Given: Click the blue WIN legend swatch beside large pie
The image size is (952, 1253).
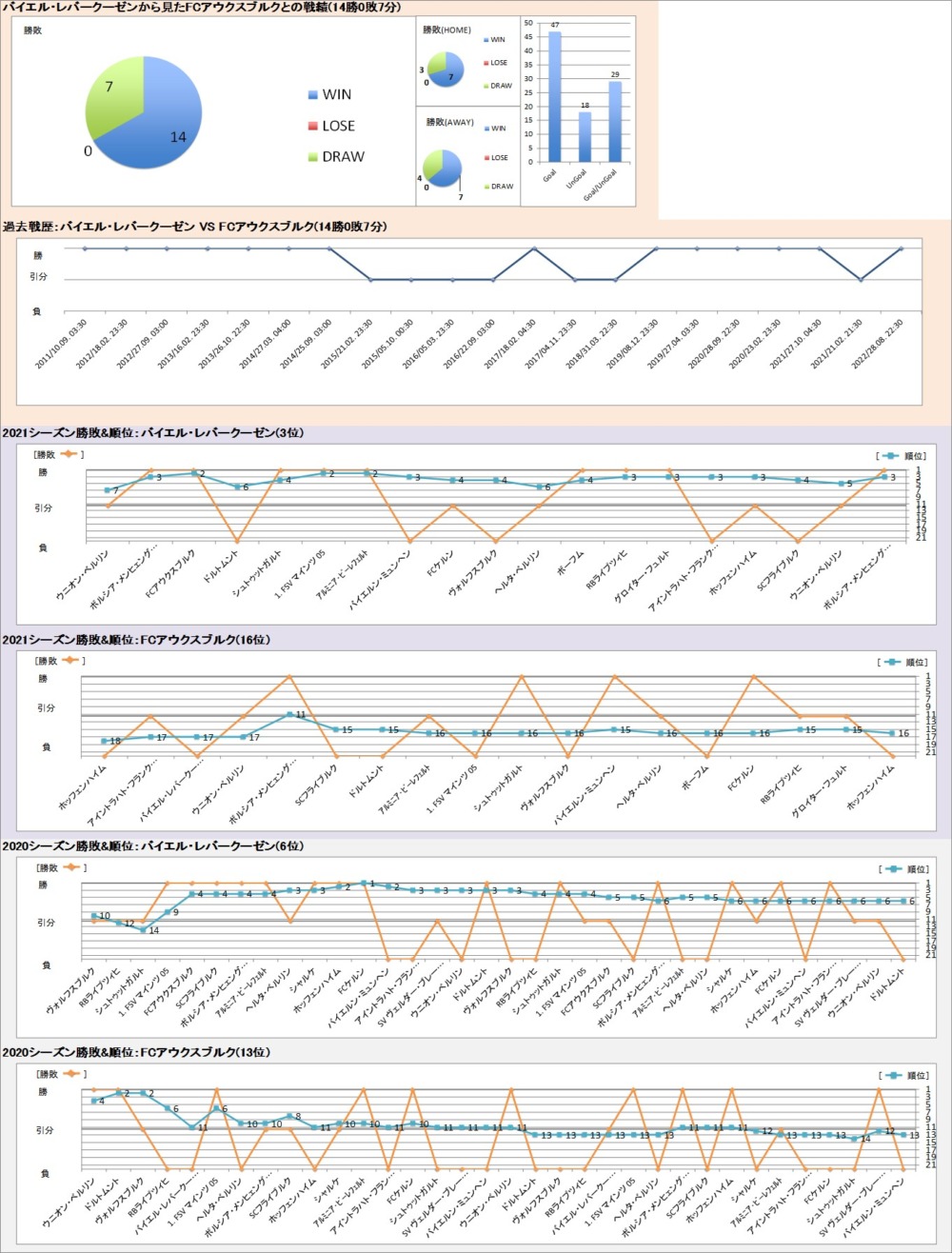Looking at the screenshot, I should [313, 95].
